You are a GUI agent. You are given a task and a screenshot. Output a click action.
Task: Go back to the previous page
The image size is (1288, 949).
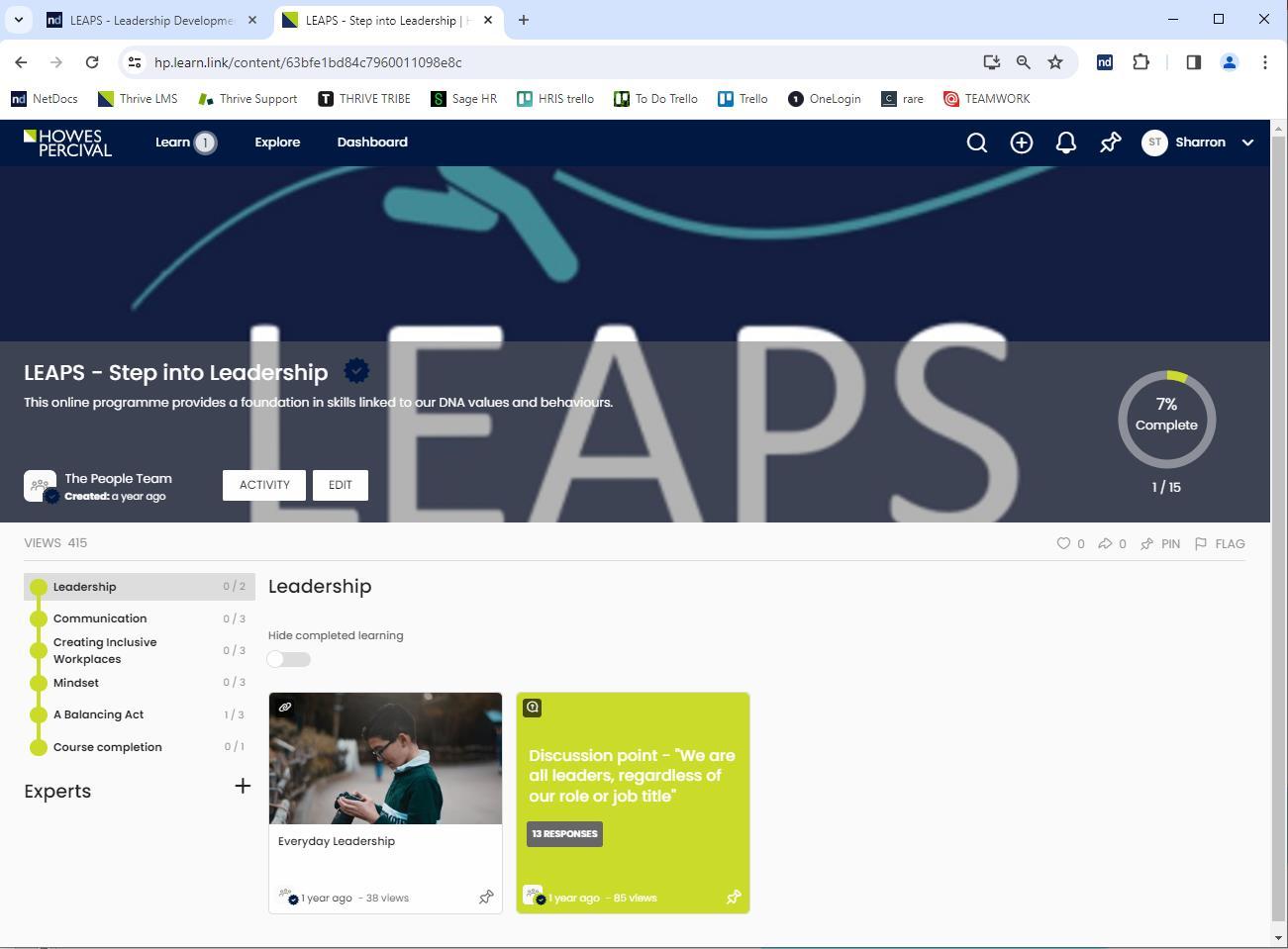21,62
